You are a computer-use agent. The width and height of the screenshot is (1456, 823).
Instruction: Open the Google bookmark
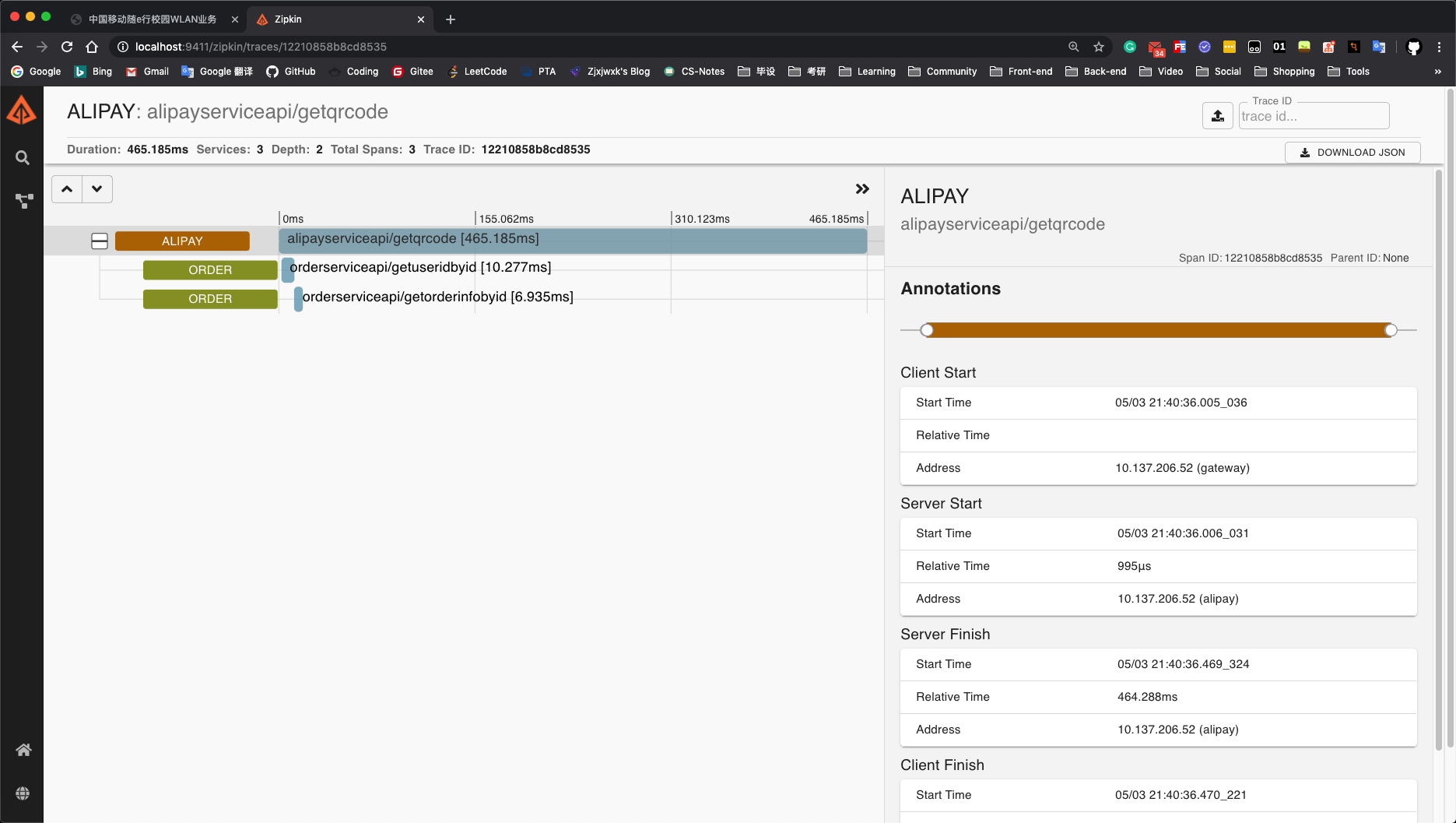coord(36,71)
